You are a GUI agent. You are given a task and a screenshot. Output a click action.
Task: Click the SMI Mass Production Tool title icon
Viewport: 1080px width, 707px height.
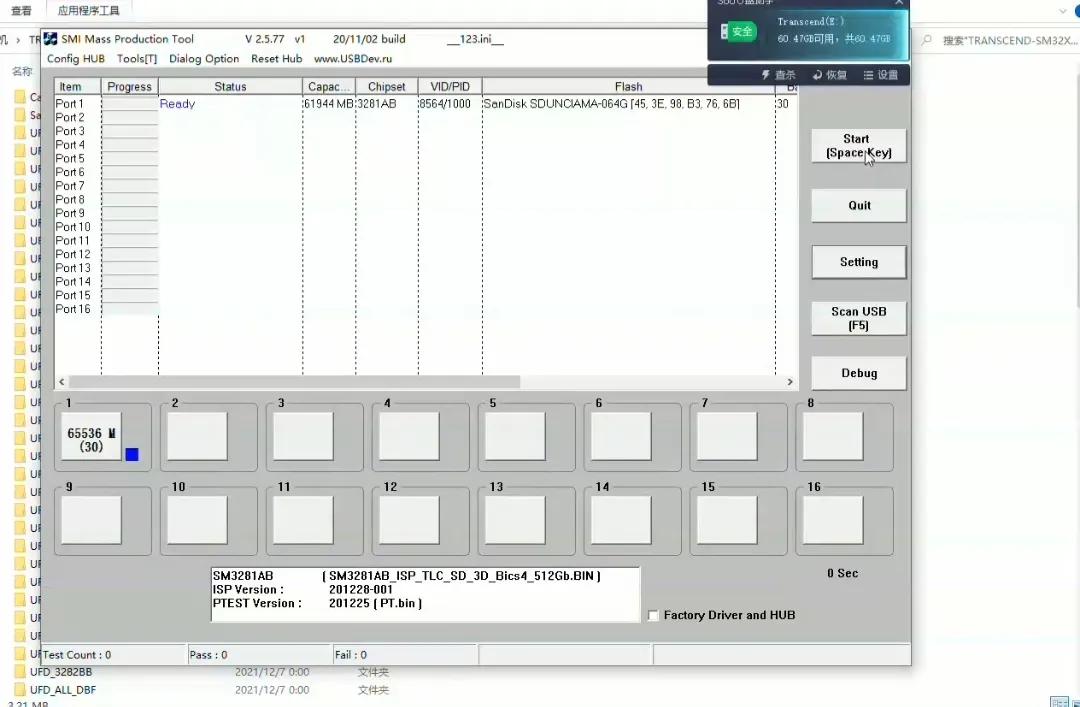(50, 39)
